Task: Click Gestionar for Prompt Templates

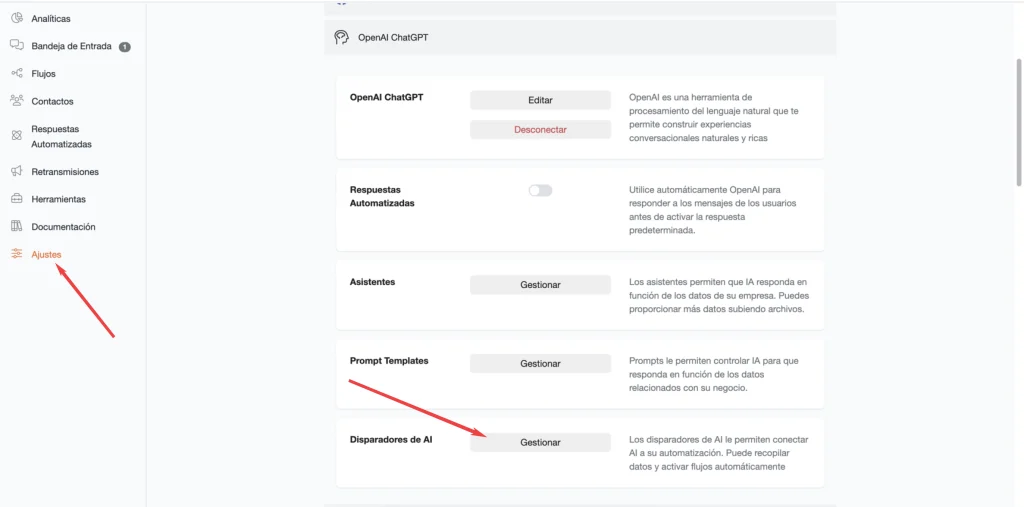Action: 540,363
